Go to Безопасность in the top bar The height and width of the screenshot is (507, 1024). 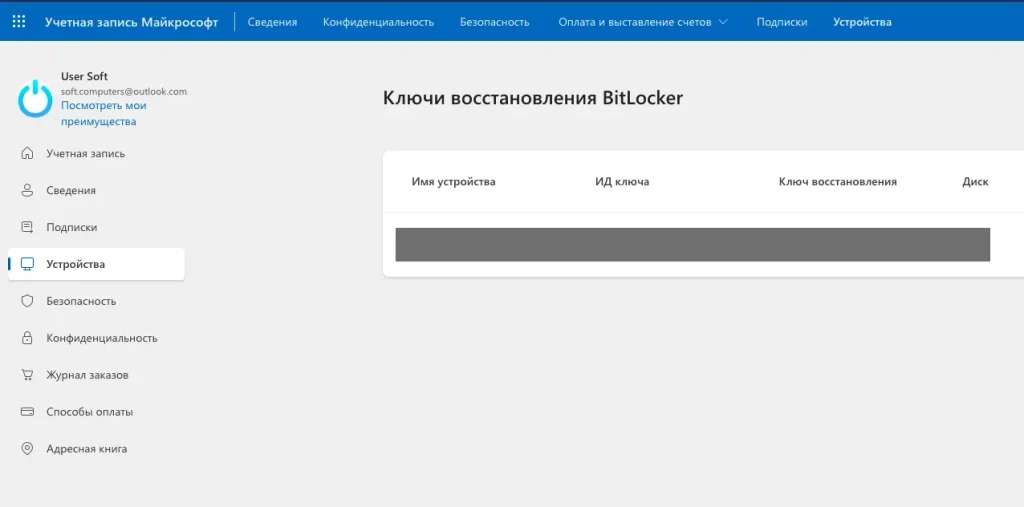(494, 21)
